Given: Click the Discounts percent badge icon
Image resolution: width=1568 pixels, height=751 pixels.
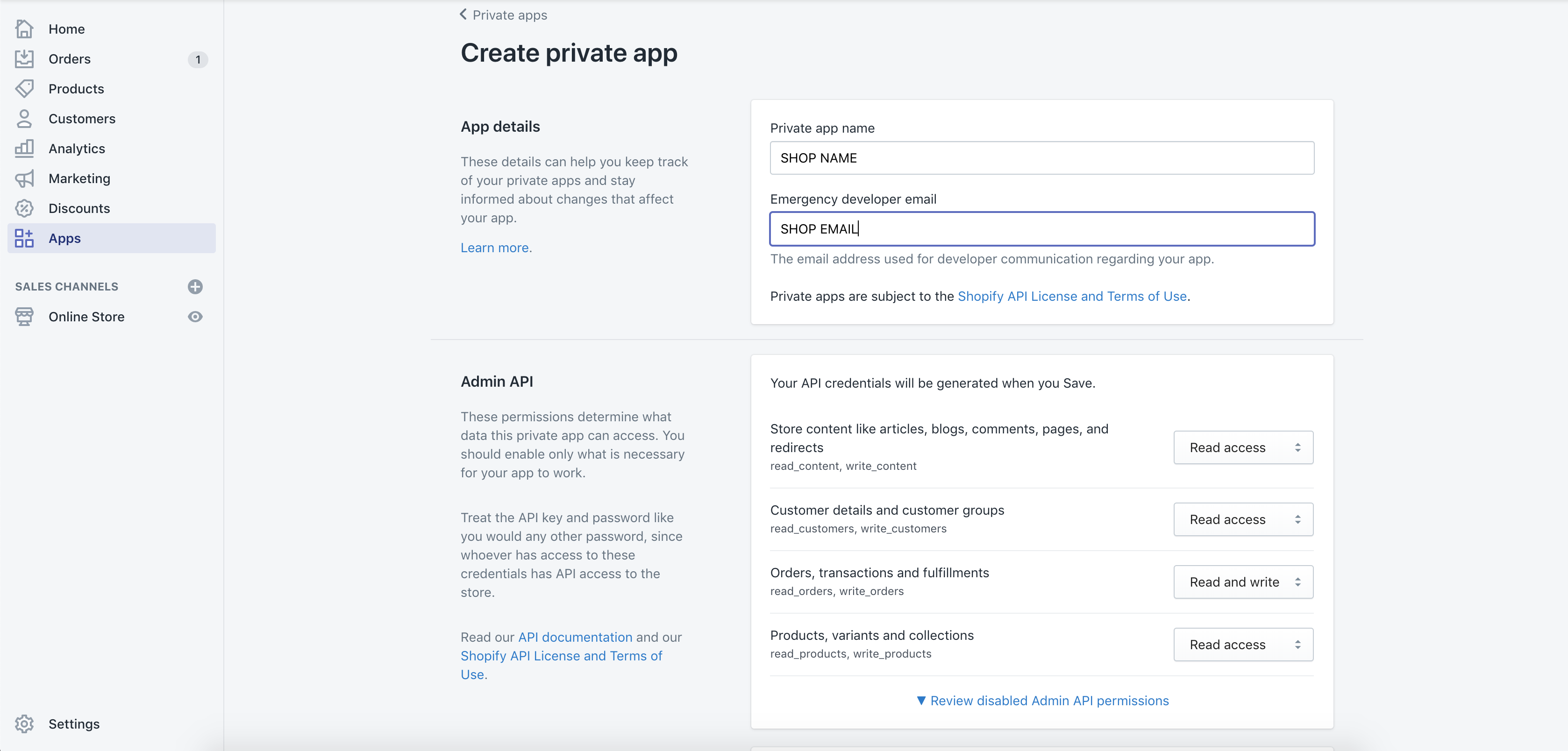Looking at the screenshot, I should [24, 208].
